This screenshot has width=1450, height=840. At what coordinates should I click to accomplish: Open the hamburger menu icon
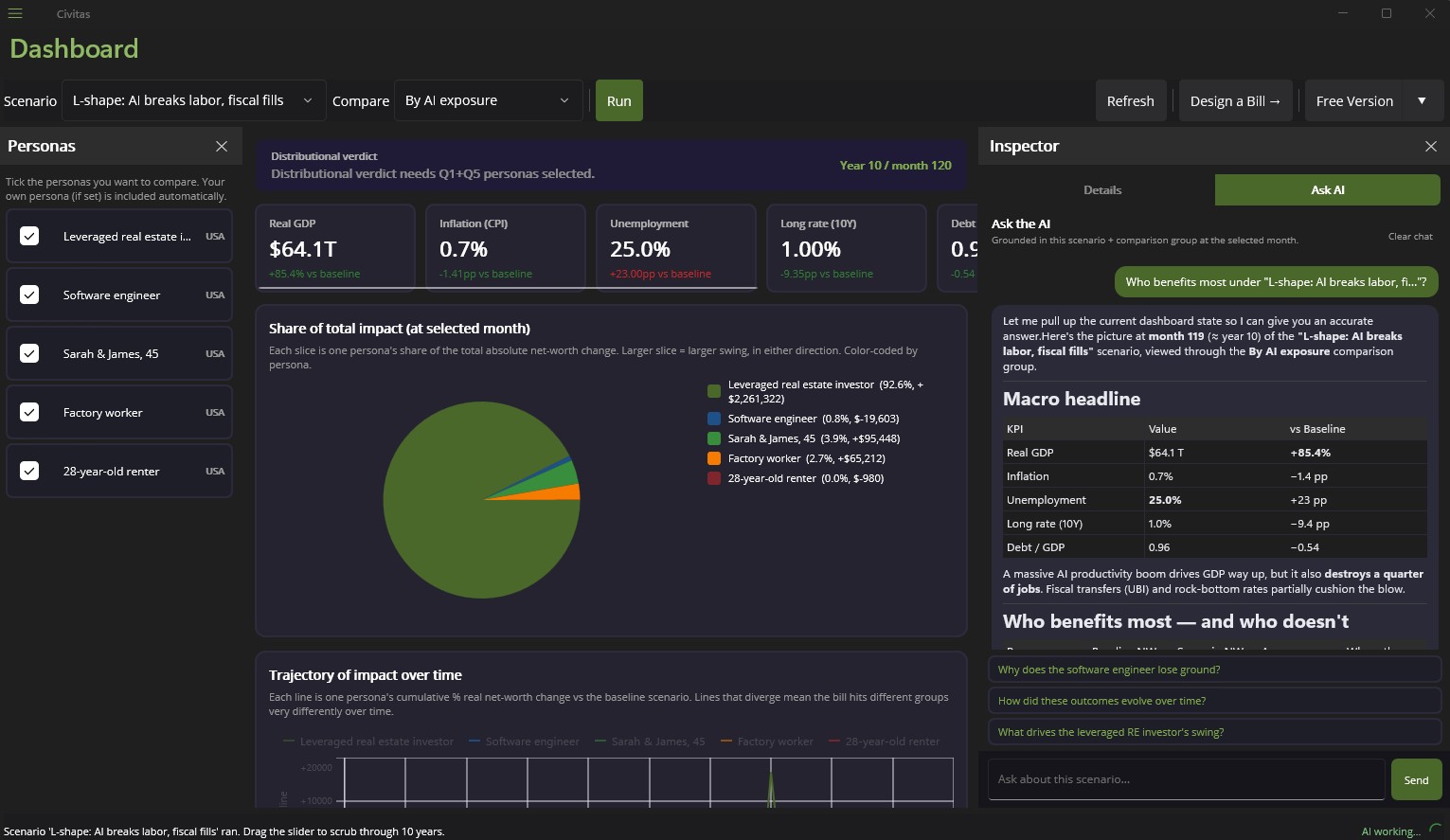point(15,13)
